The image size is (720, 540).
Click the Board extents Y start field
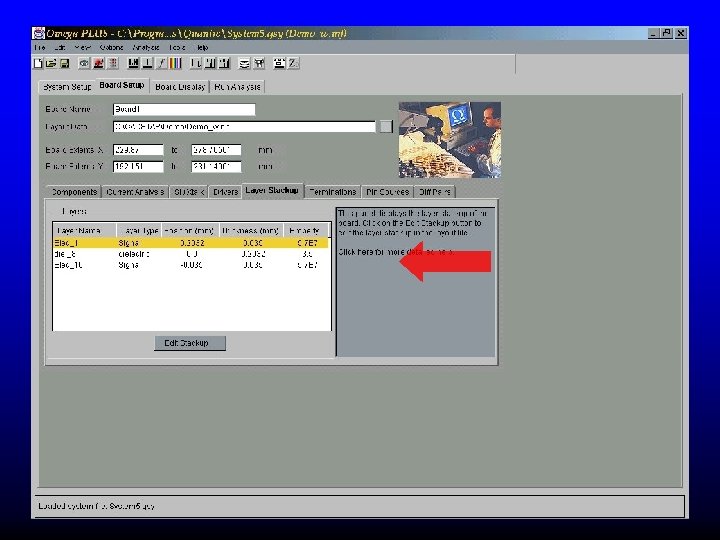(138, 166)
